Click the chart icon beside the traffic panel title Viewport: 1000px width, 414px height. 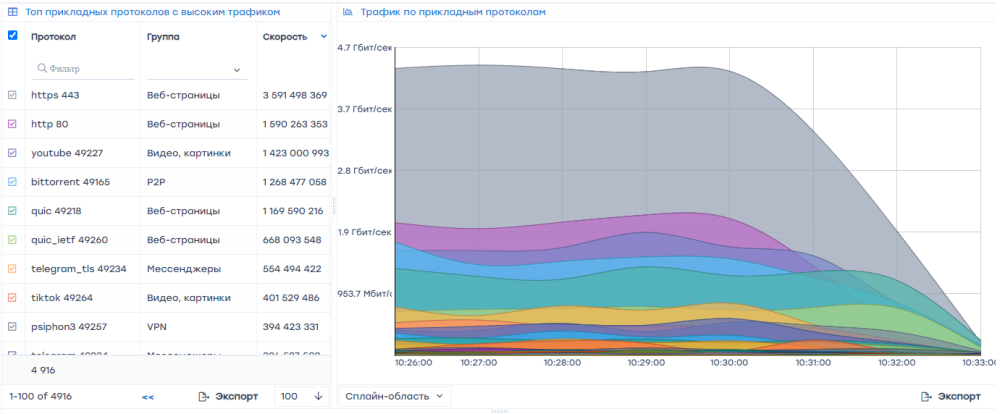[x=347, y=12]
